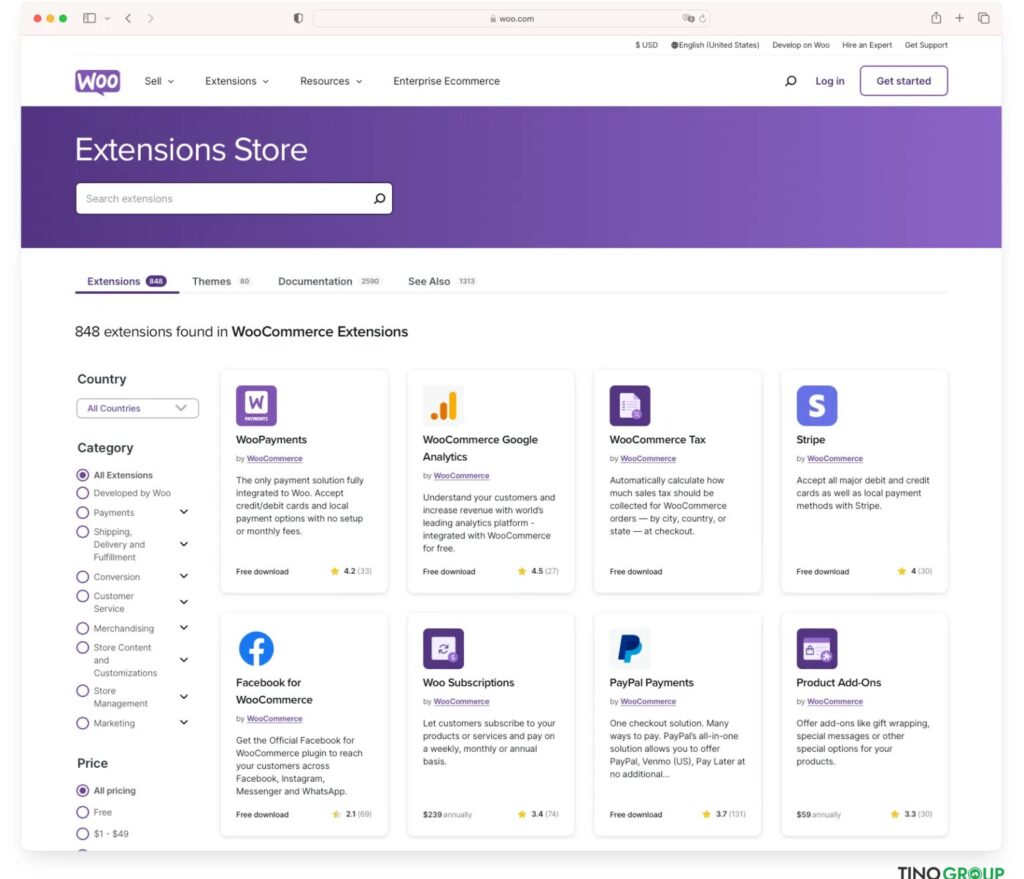Click the privacy shield icon in Safari
The height and width of the screenshot is (879, 1024).
298,18
